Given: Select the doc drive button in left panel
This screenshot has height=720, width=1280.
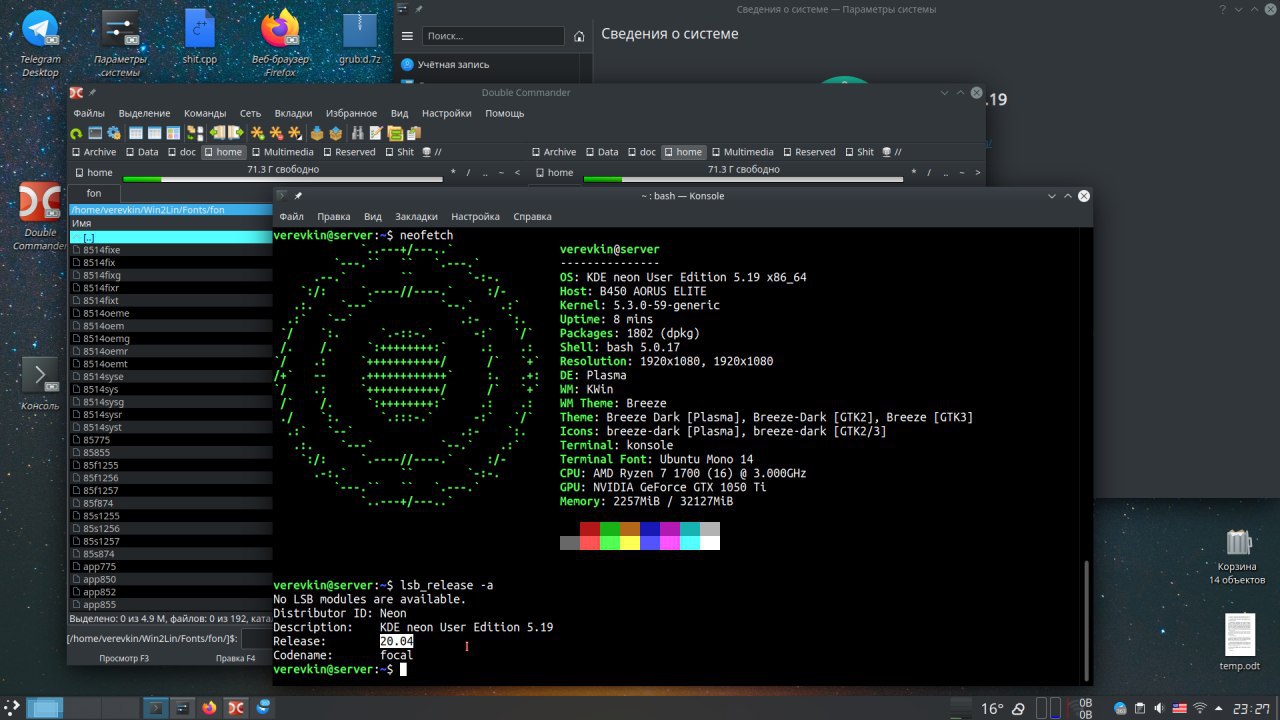Looking at the screenshot, I should tap(181, 152).
